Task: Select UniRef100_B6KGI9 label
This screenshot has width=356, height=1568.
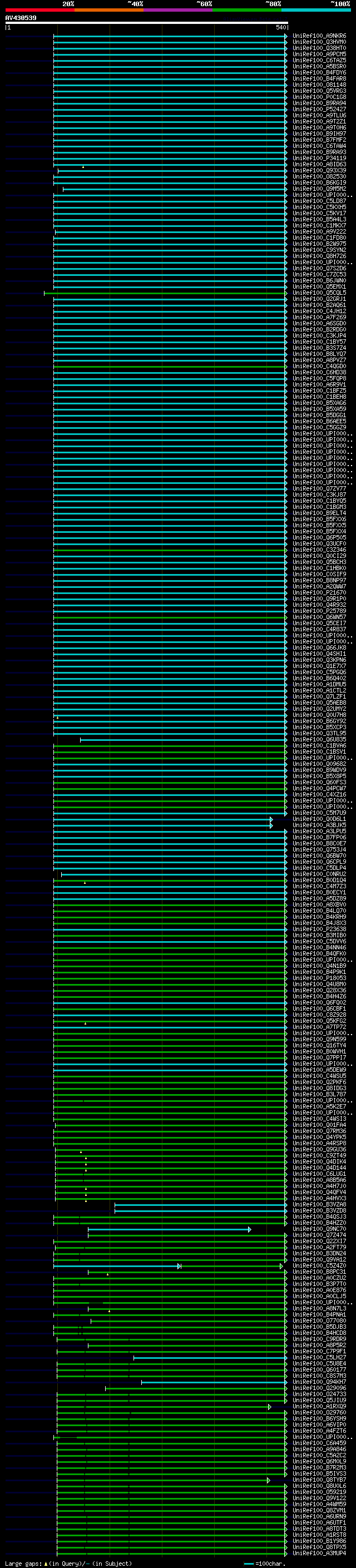Action: [x=319, y=182]
